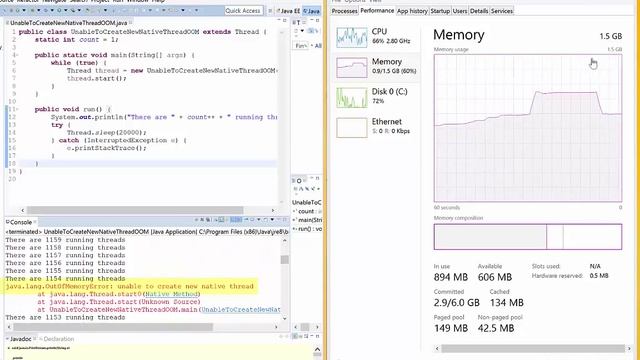Maximize the Console view

click(285, 220)
